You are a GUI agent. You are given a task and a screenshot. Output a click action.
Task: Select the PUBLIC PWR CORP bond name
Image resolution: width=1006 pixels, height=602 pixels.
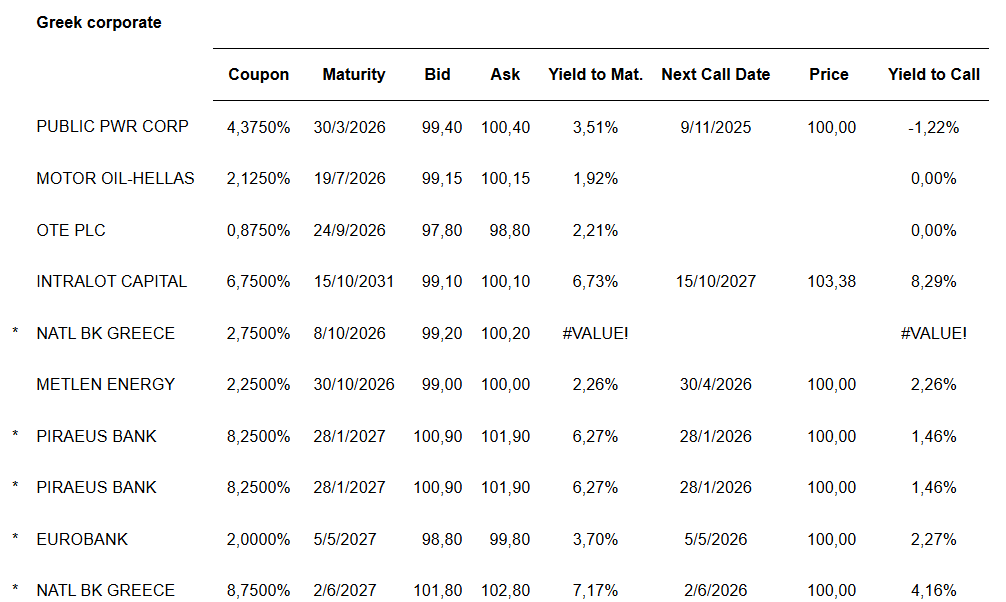click(x=112, y=127)
